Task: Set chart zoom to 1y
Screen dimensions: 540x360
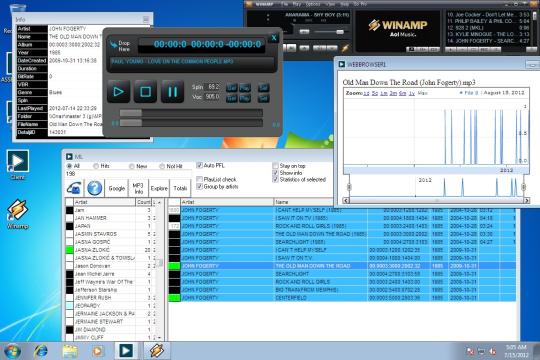Action: (412, 93)
